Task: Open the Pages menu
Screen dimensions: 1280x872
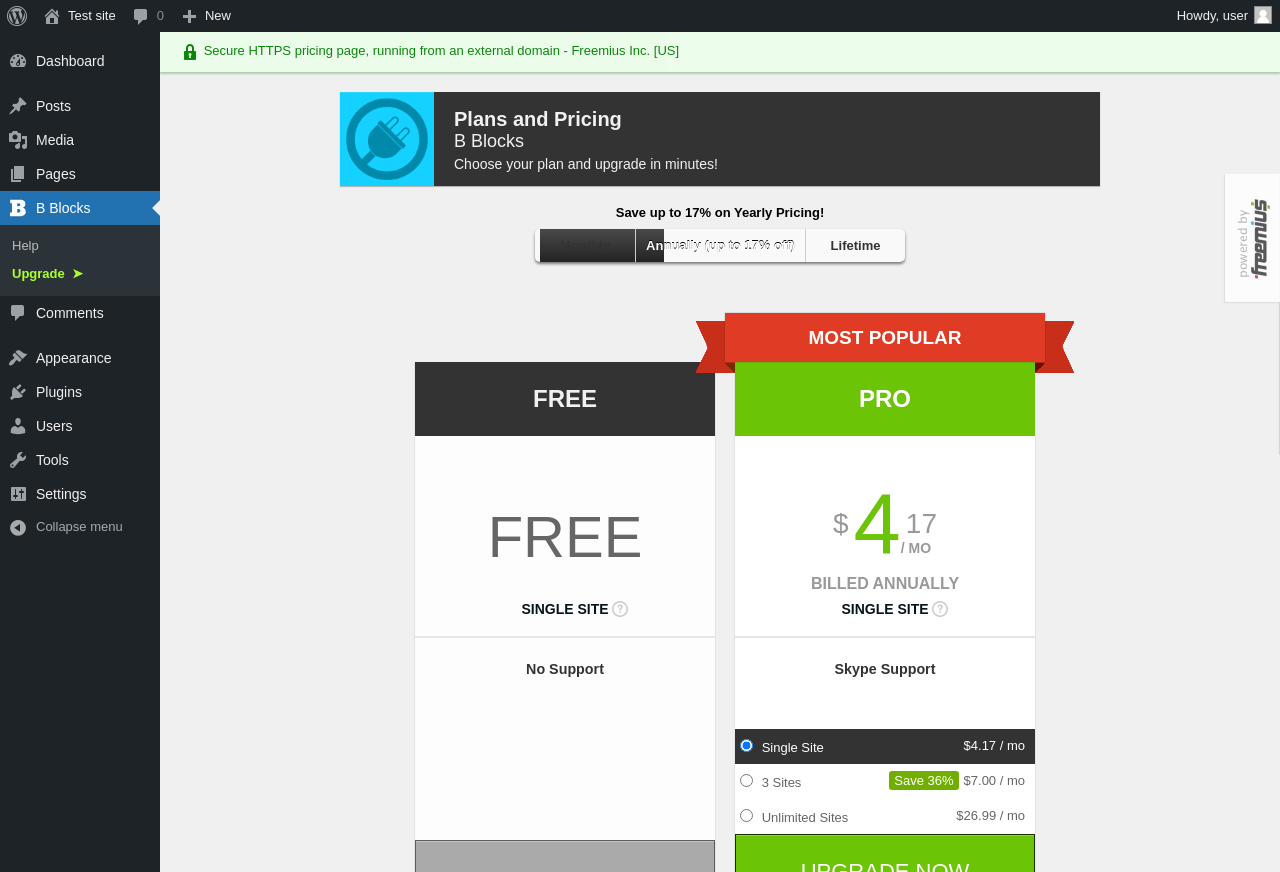Action: (x=80, y=174)
